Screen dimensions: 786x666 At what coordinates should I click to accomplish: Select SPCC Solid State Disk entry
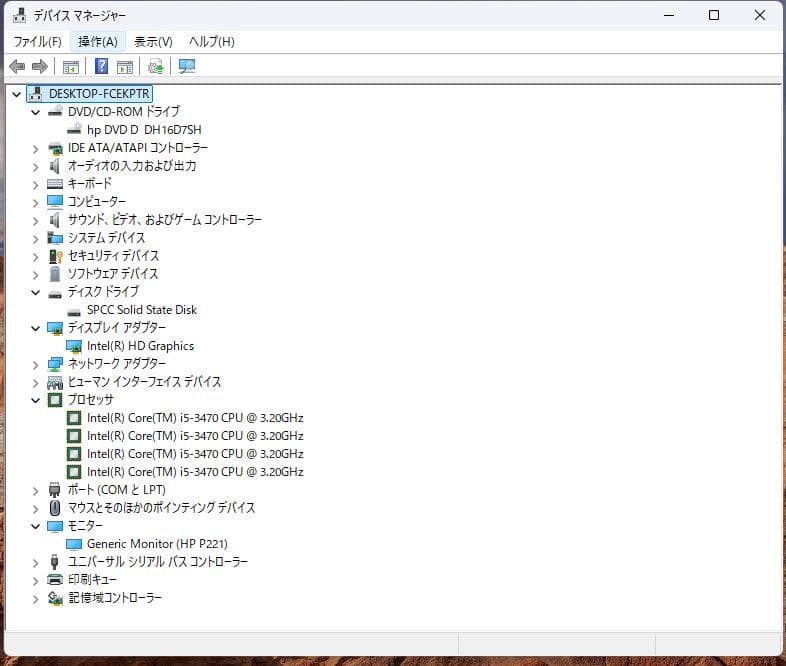142,310
